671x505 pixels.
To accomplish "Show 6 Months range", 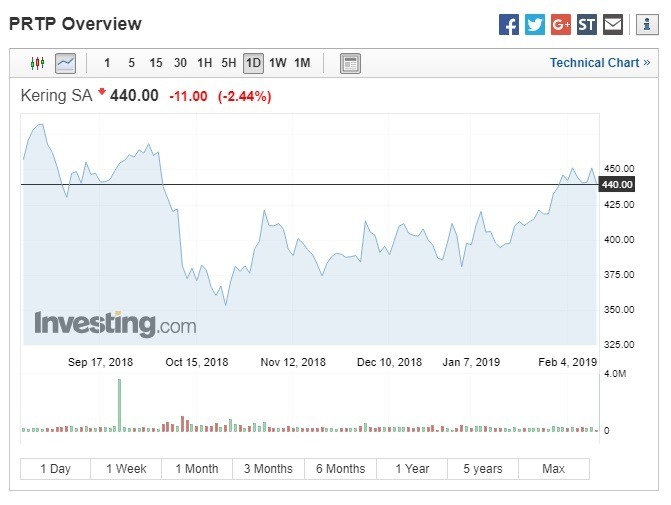I will tap(341, 469).
